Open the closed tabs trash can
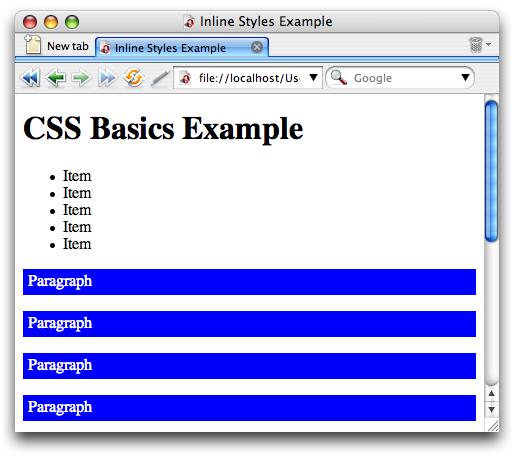 coord(476,45)
